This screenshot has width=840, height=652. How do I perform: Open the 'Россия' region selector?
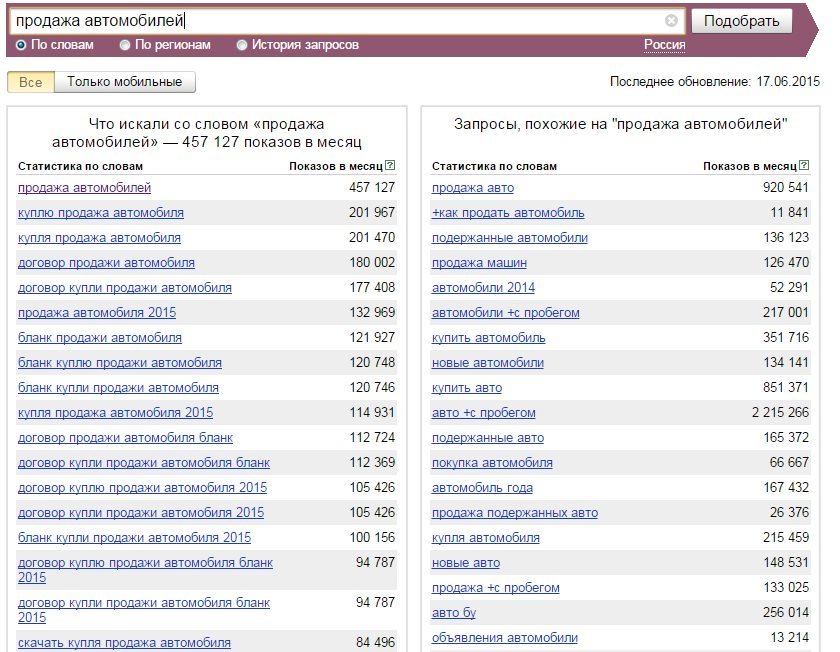click(664, 45)
